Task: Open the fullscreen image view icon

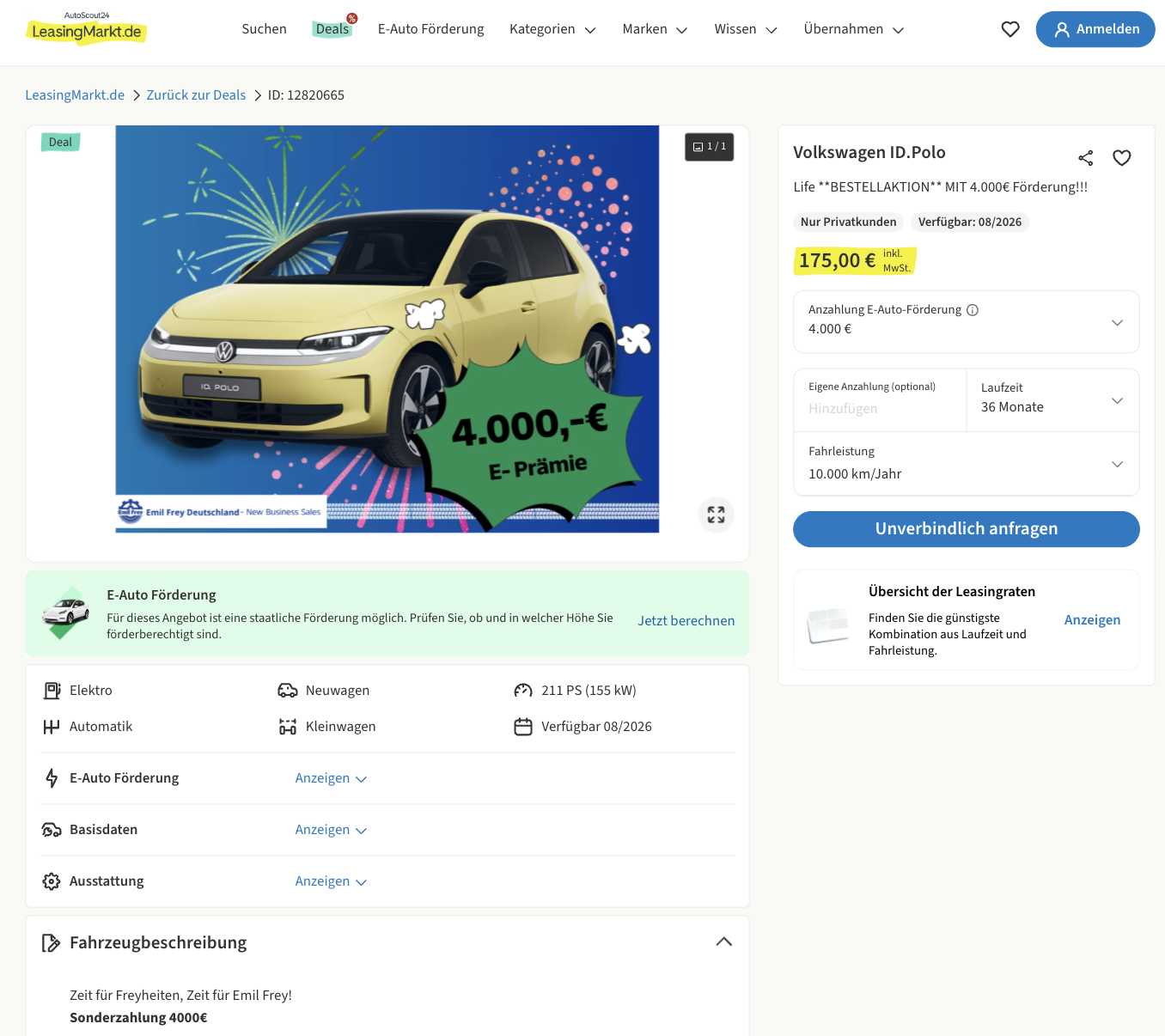Action: tap(716, 515)
